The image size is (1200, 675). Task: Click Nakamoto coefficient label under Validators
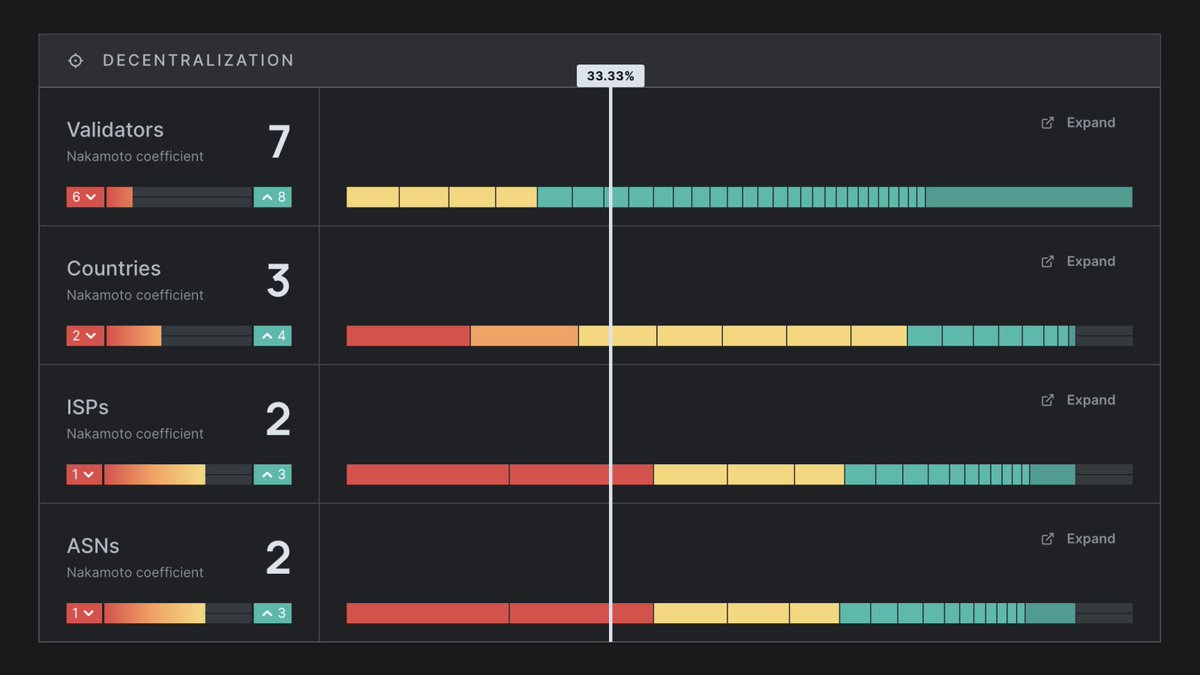[x=135, y=157]
